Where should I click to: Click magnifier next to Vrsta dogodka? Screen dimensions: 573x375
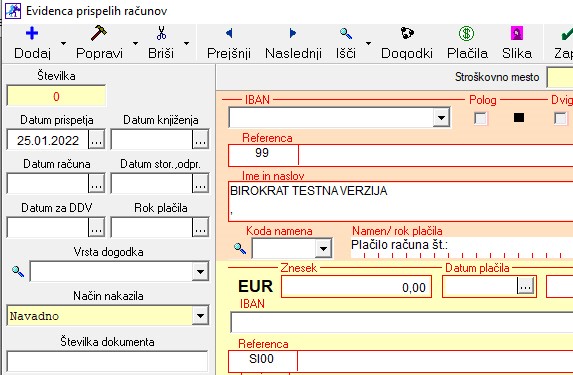[18, 271]
